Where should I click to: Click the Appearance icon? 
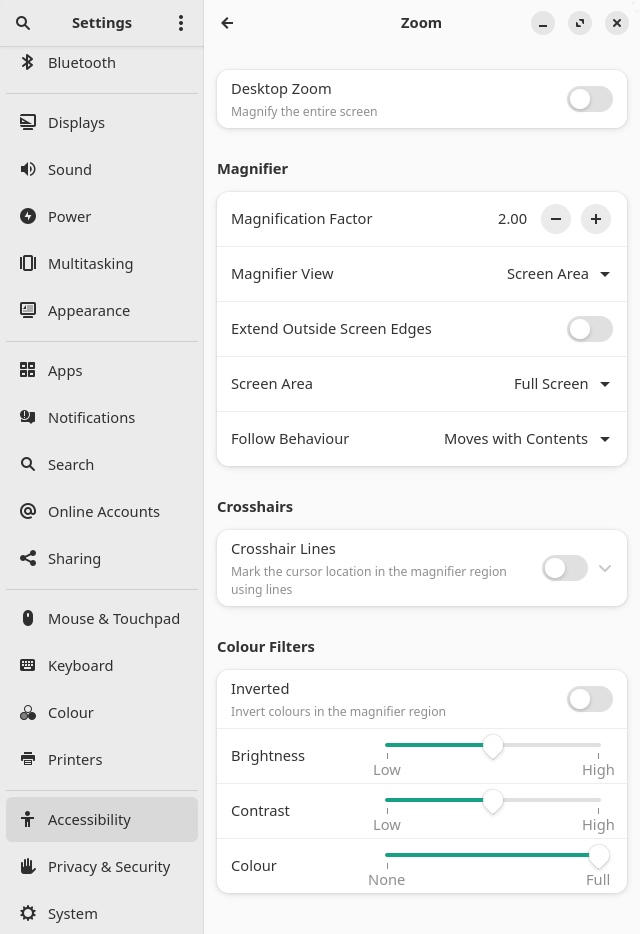pyautogui.click(x=27, y=310)
